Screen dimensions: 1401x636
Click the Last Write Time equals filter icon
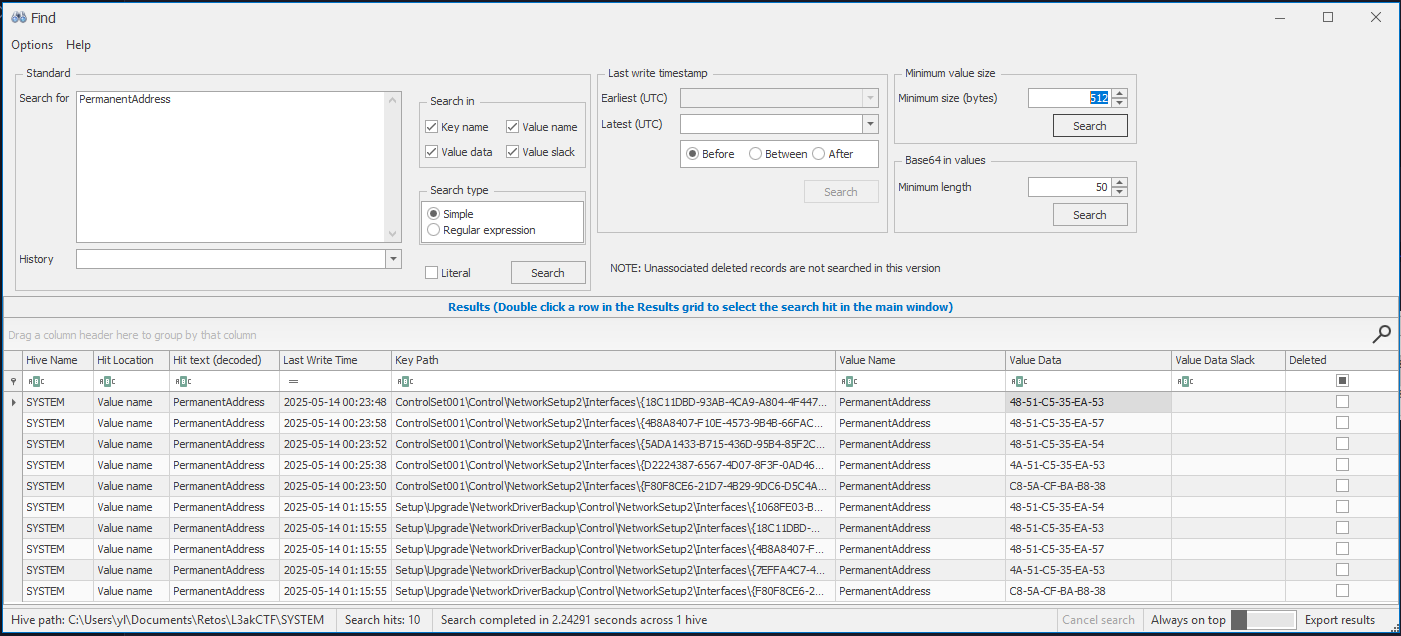tap(293, 381)
